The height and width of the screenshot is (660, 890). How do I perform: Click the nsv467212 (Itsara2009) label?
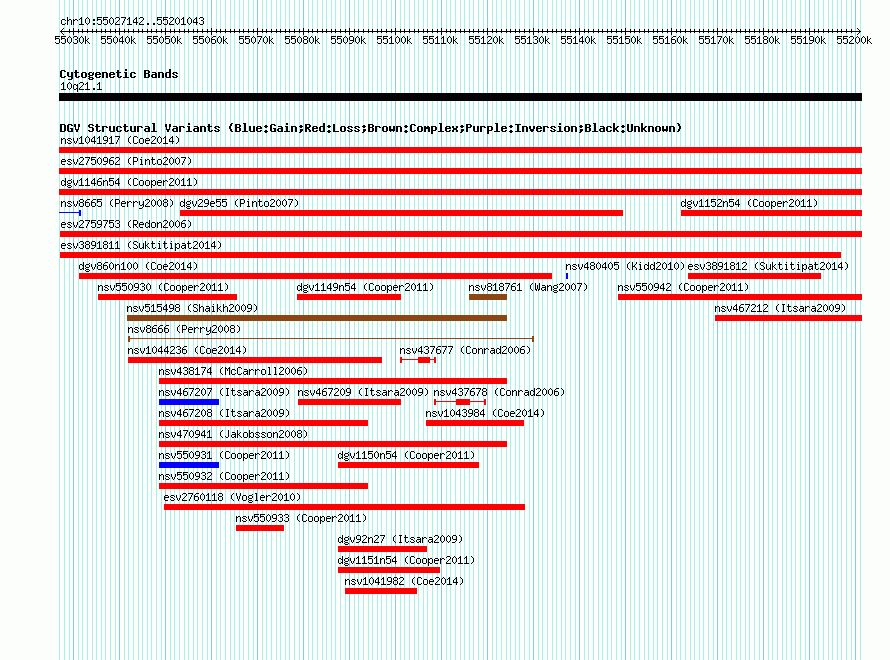780,308
